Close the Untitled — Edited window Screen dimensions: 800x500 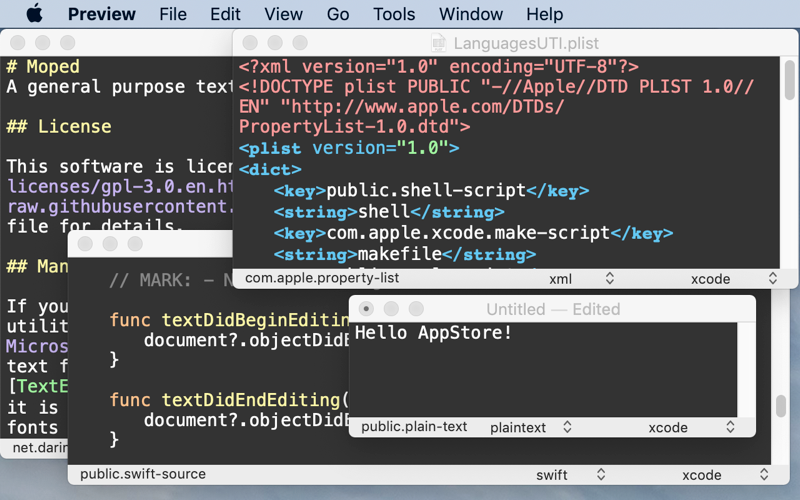[366, 309]
